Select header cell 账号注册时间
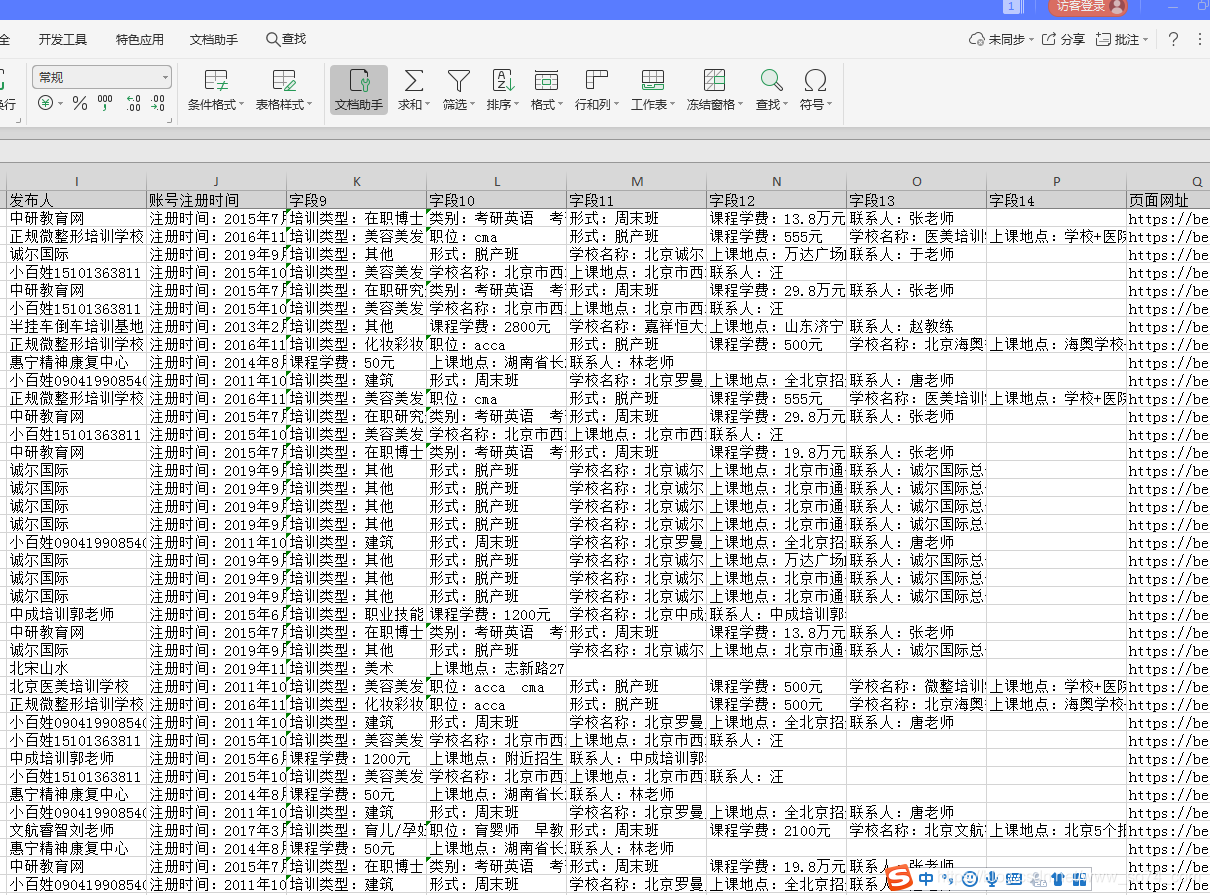Screen dimensions: 1210x895 coord(217,200)
